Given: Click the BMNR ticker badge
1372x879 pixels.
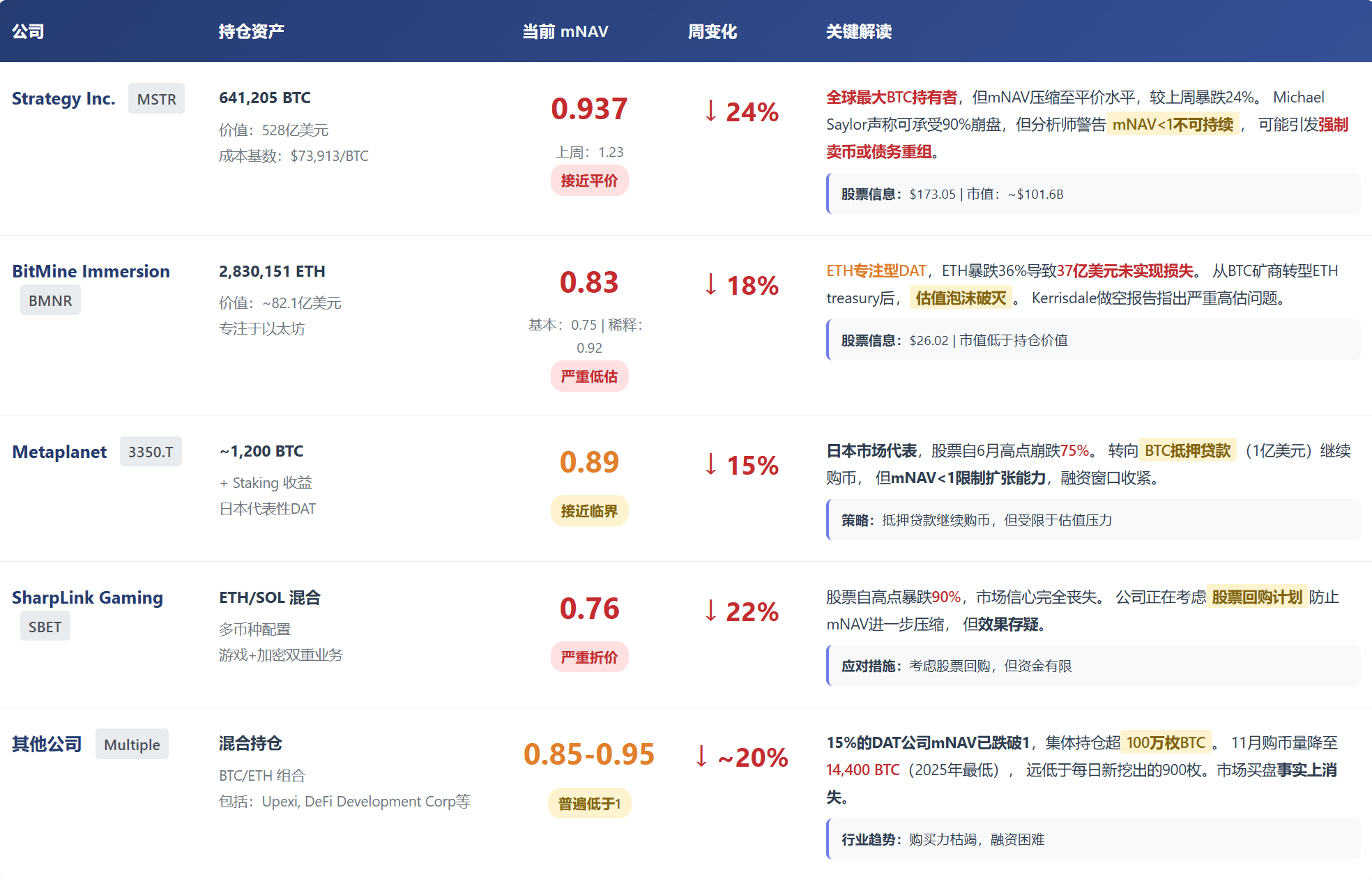Looking at the screenshot, I should click(x=50, y=300).
